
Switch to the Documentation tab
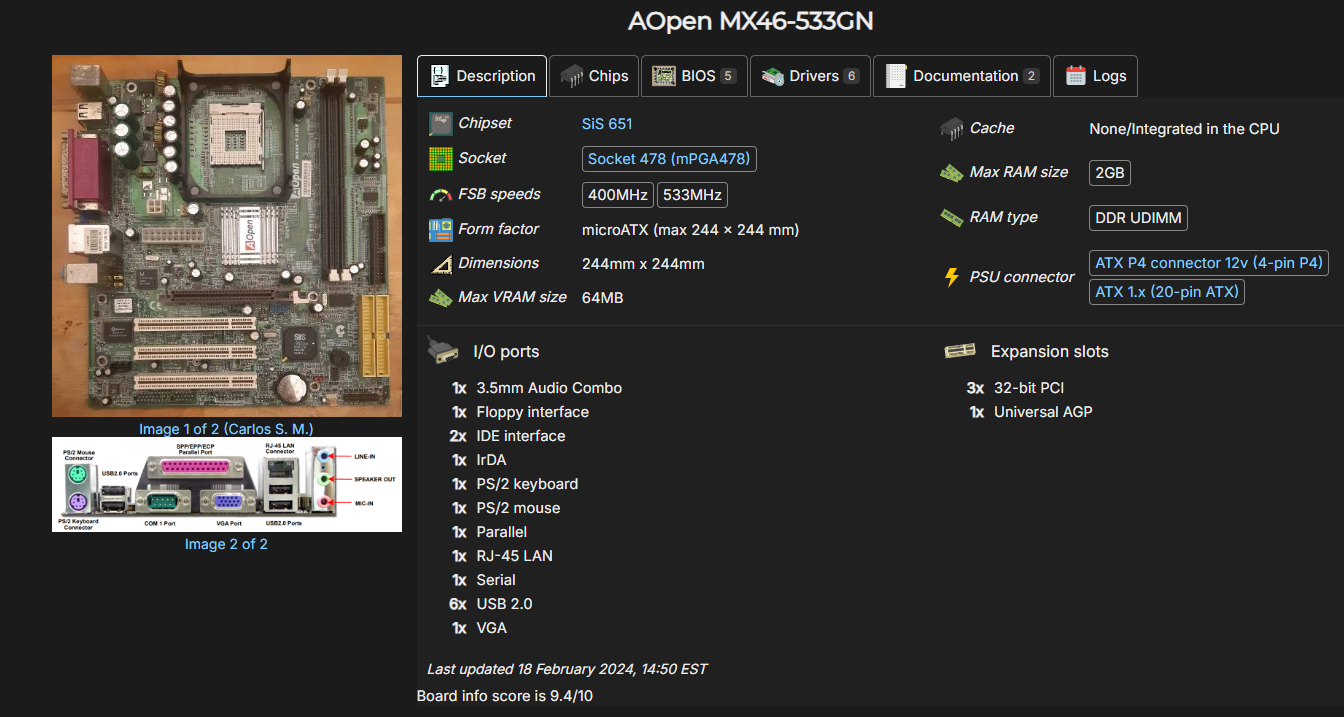[962, 76]
